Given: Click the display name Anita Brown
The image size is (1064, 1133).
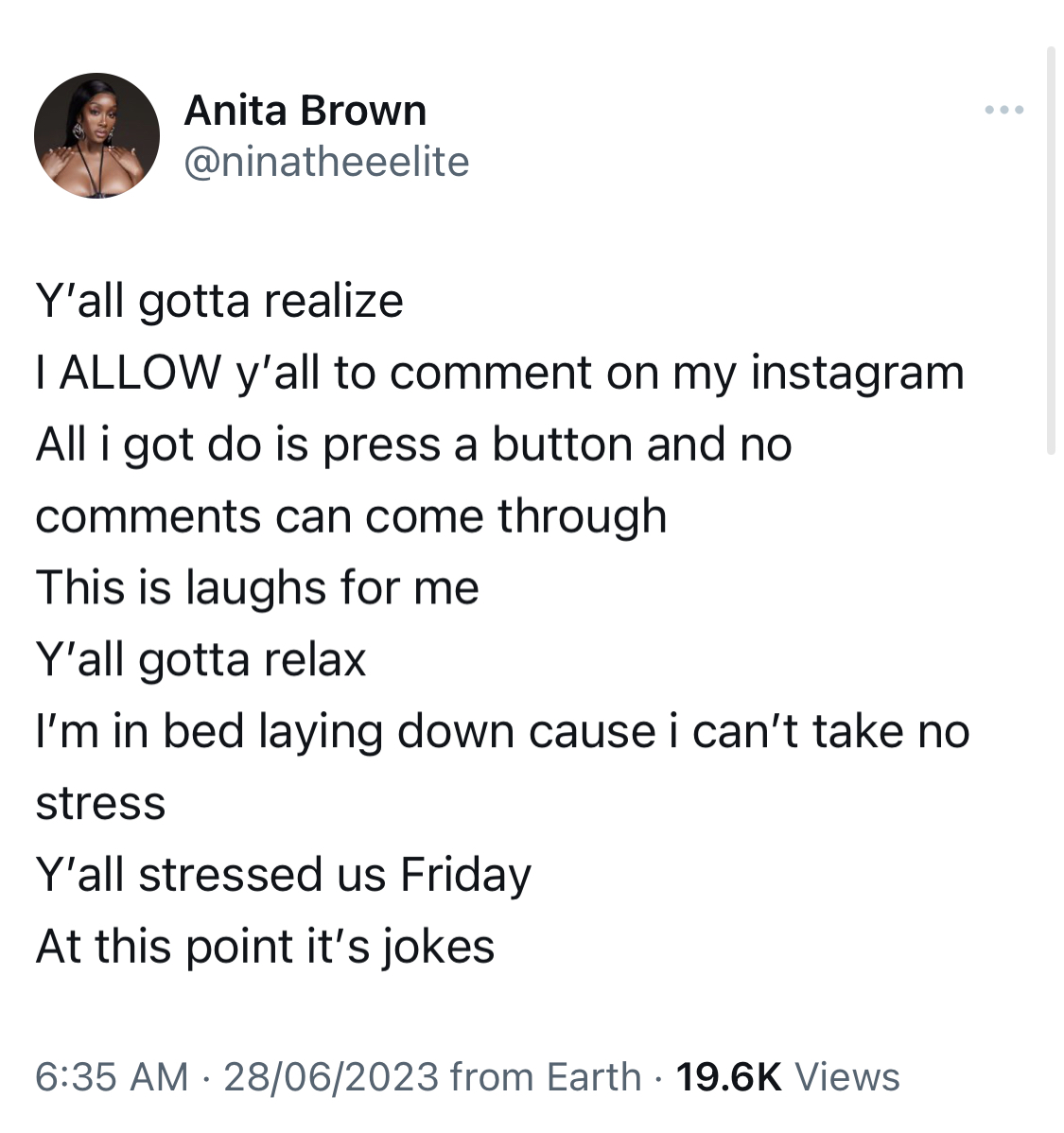Looking at the screenshot, I should coord(305,111).
